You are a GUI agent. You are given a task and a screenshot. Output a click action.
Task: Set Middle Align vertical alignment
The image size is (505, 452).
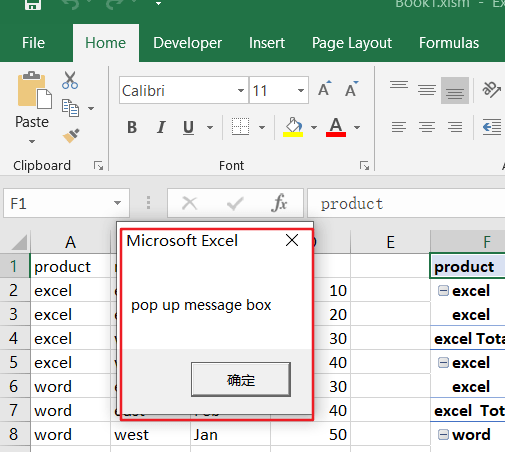point(427,90)
